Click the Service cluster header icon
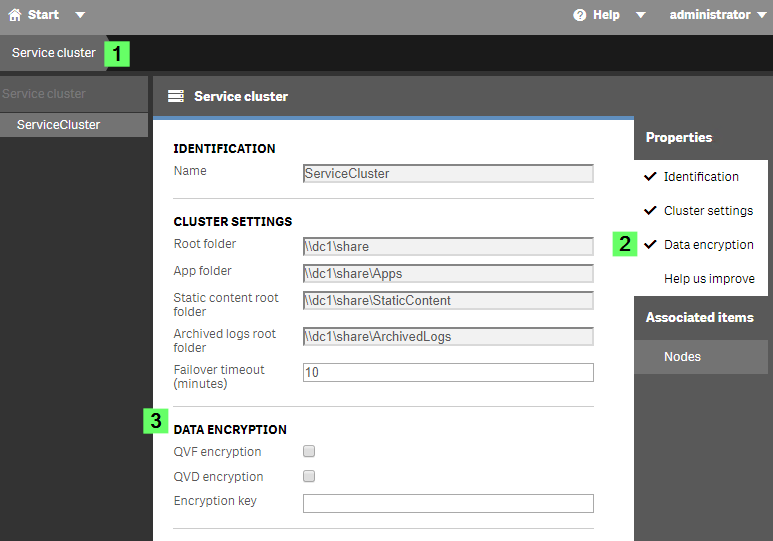773x541 pixels. point(176,96)
